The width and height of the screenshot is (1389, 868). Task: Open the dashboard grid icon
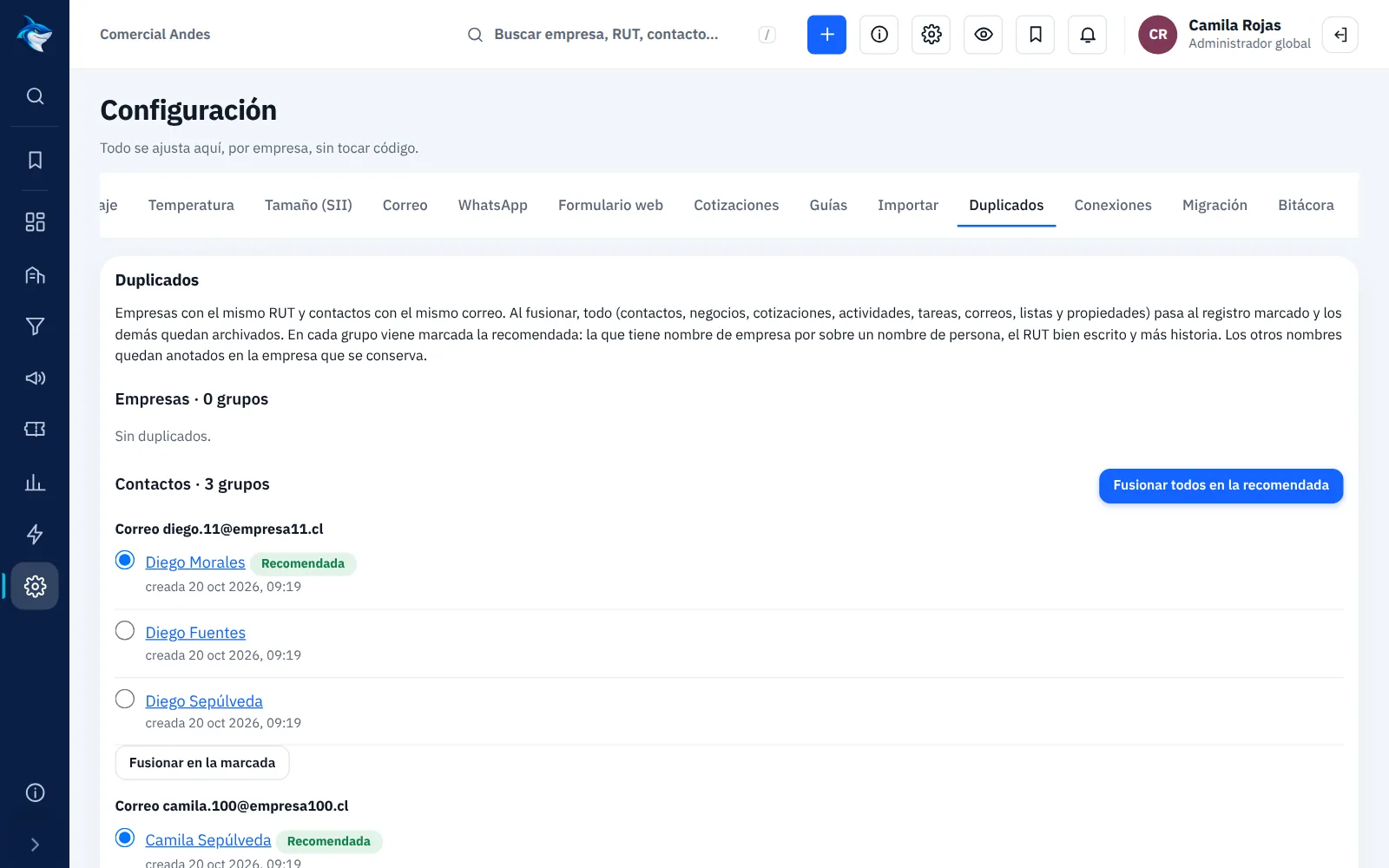point(35,222)
